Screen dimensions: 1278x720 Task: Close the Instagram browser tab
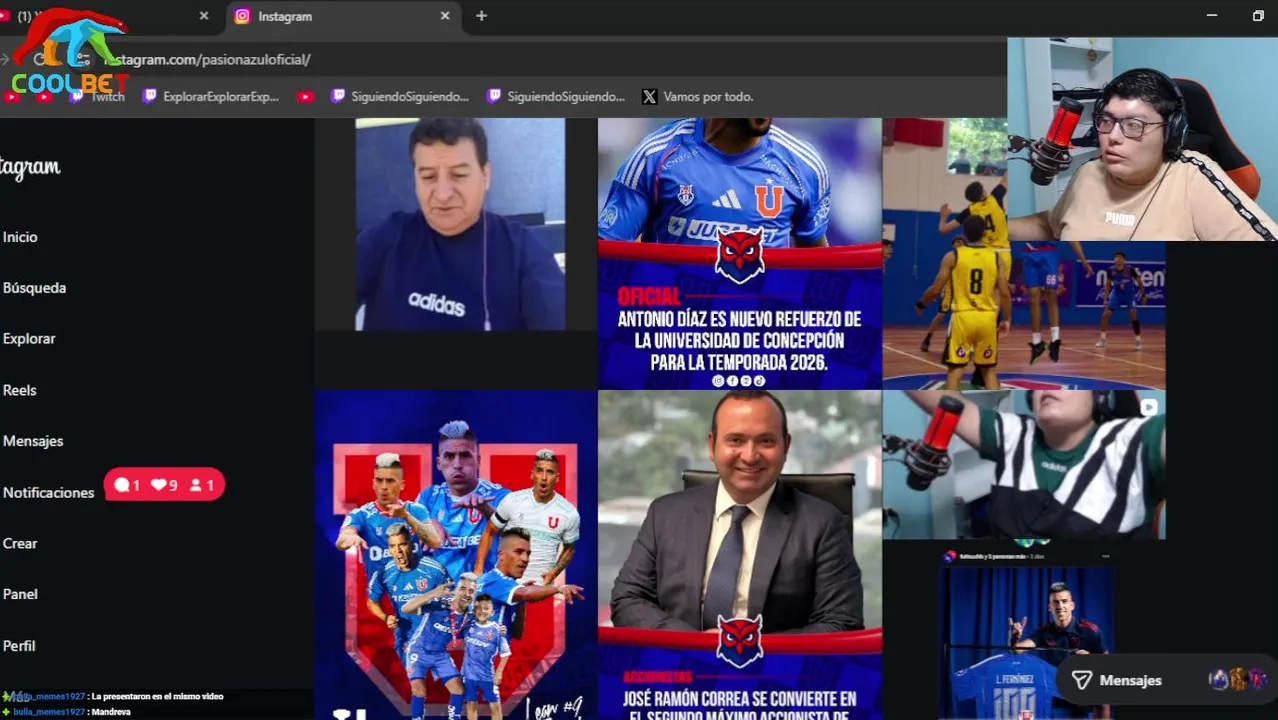click(445, 16)
